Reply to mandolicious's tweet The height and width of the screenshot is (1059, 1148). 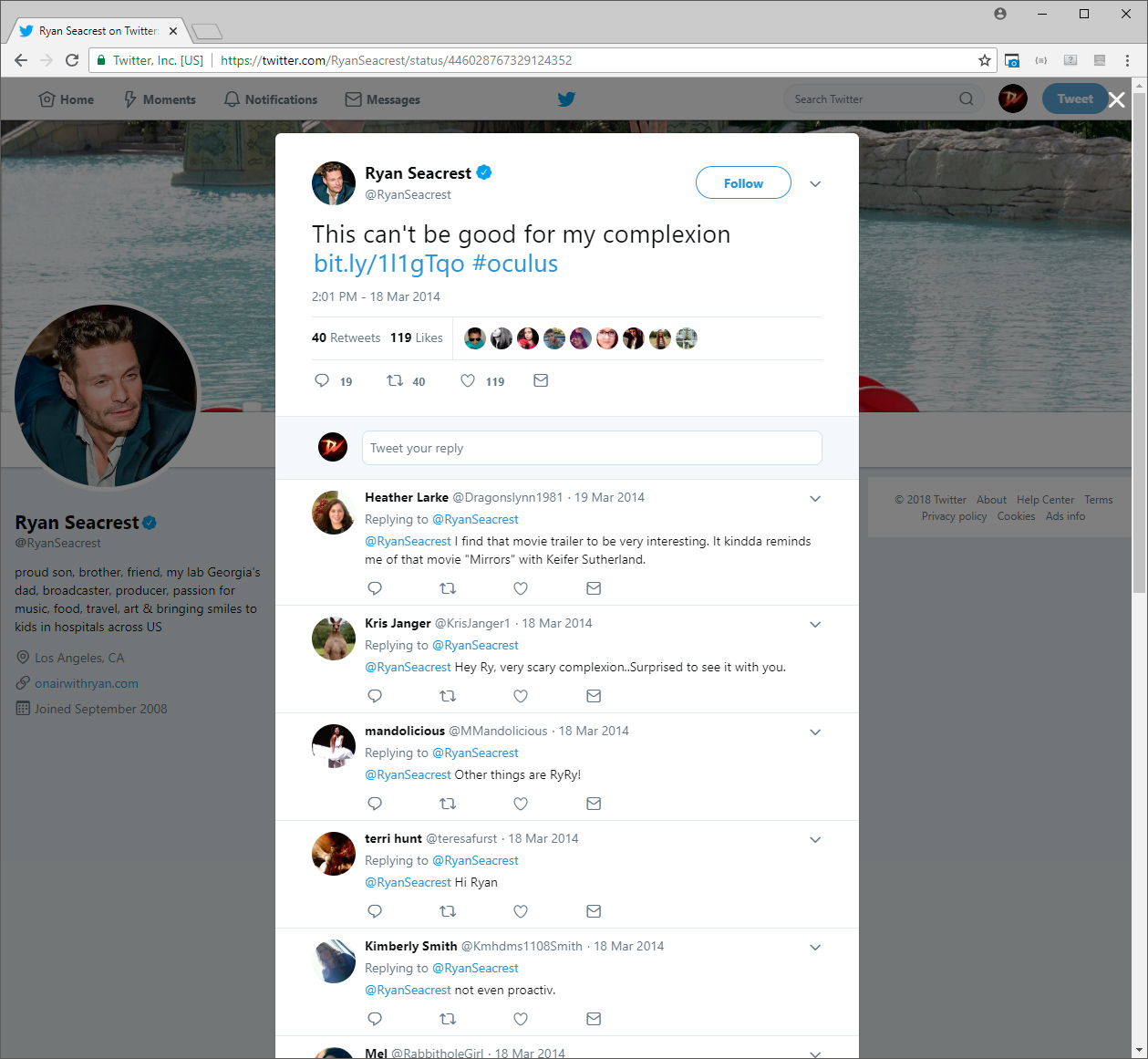pos(375,804)
